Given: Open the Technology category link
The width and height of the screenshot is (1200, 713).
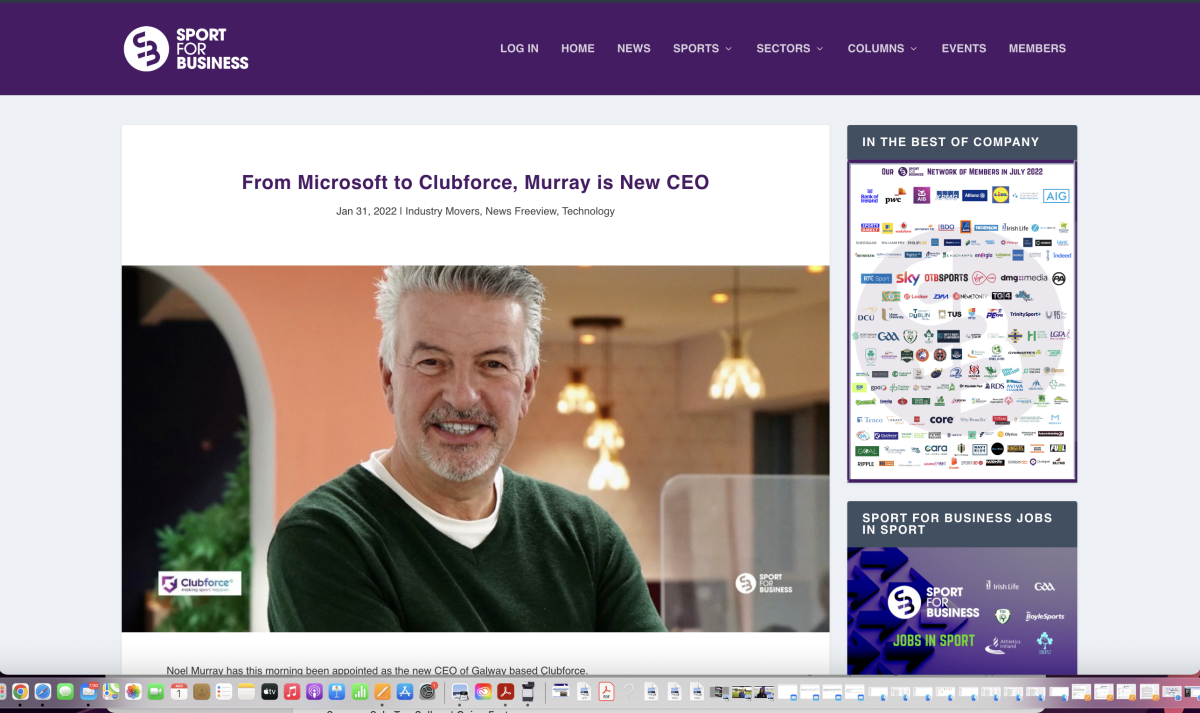Looking at the screenshot, I should click(588, 211).
